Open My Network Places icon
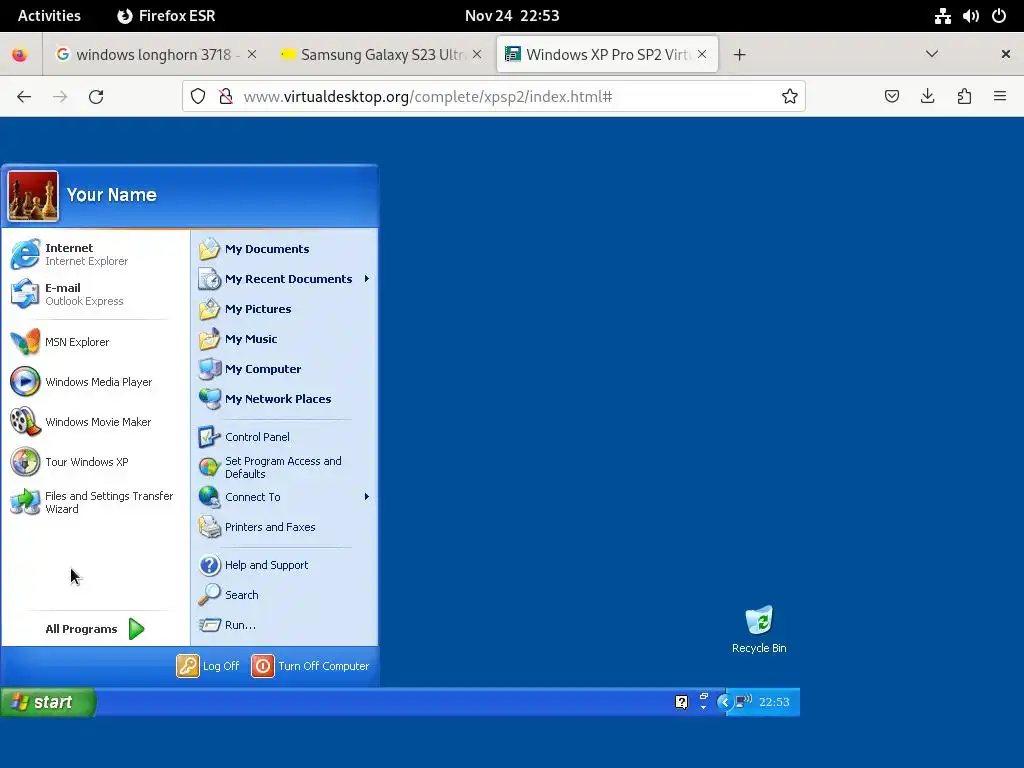This screenshot has width=1024, height=768. tap(209, 399)
